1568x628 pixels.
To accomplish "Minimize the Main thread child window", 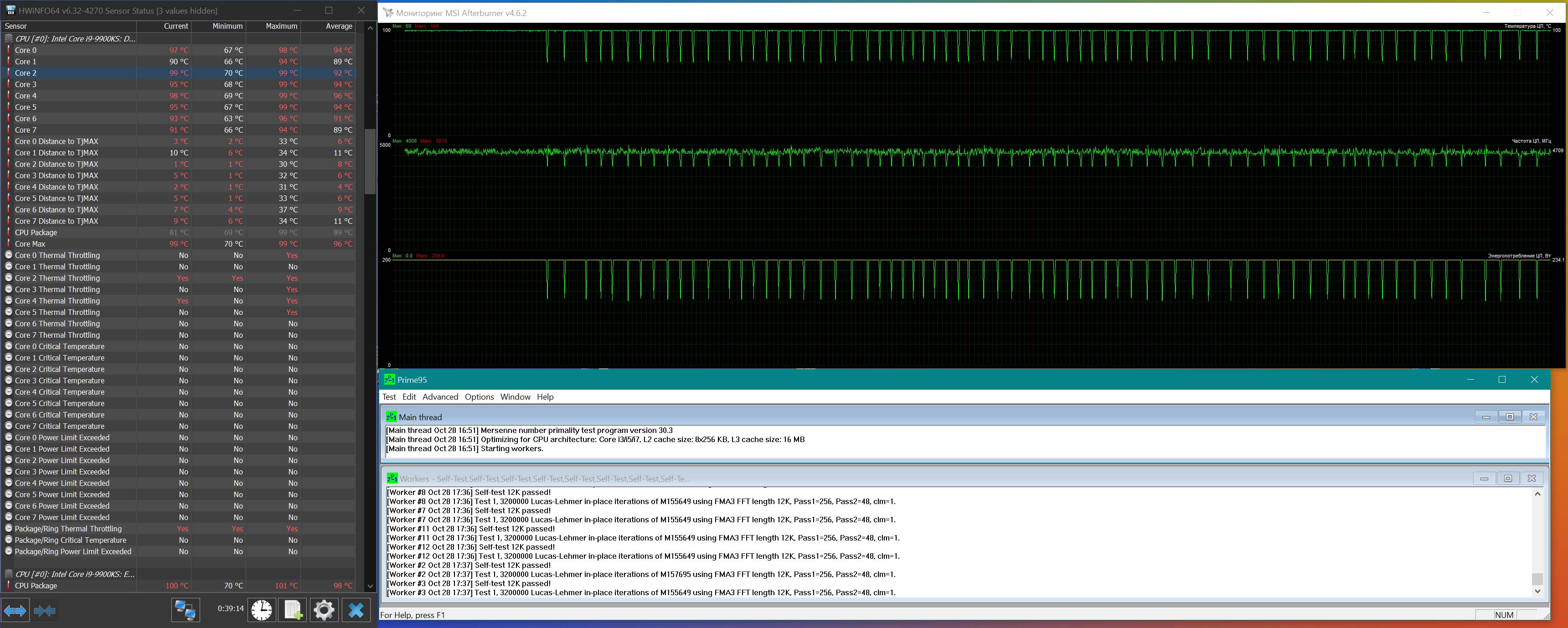I will pyautogui.click(x=1486, y=417).
